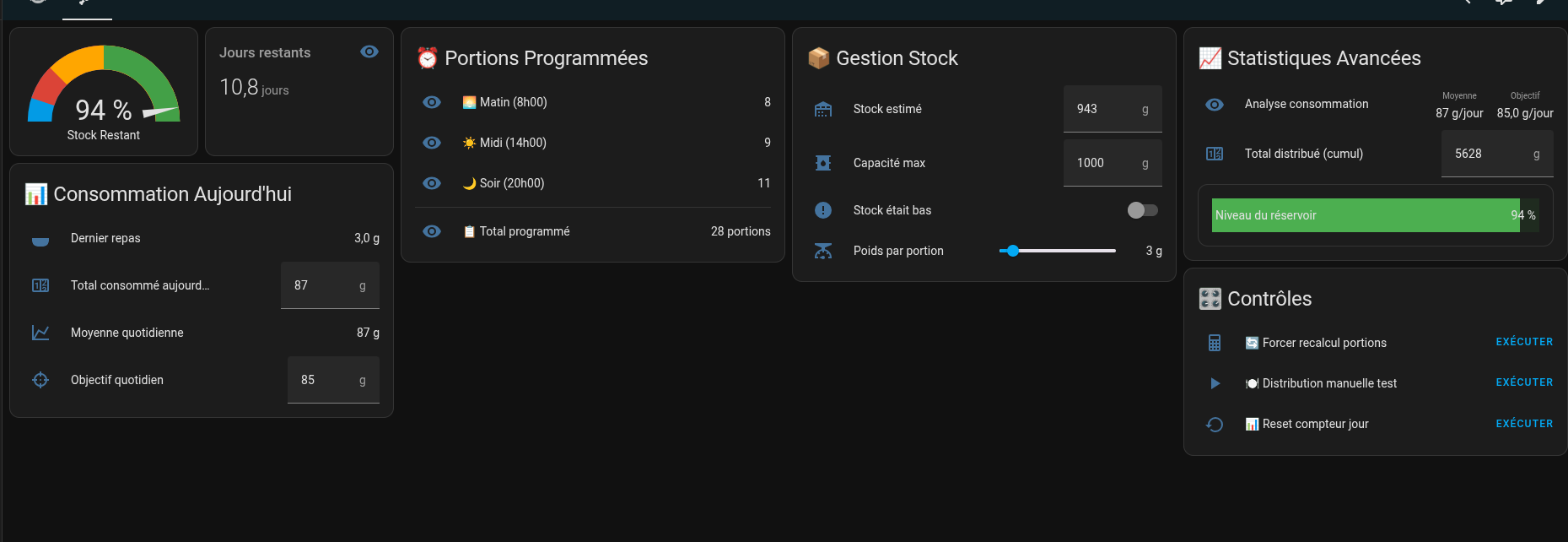Click the restore icon beside Reset compteur jour
Image resolution: width=1568 pixels, height=542 pixels.
coord(1215,424)
